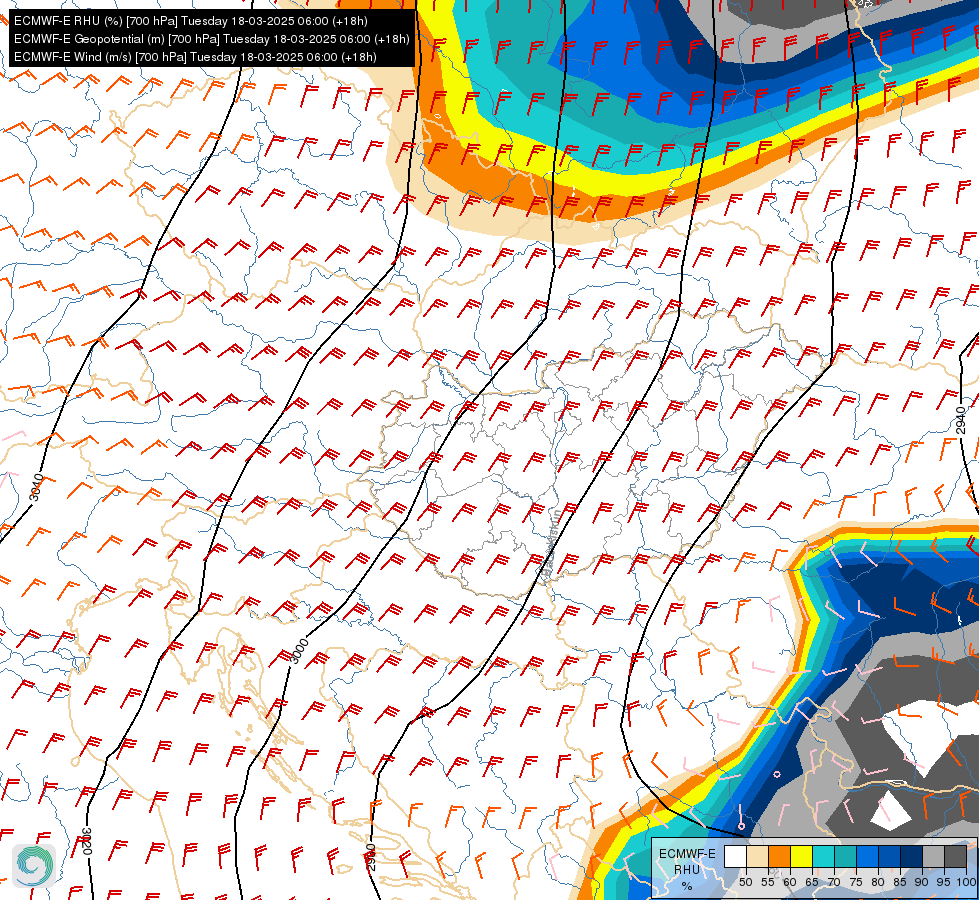Select the ECMWF-E Geopotential (m) title line
979x900 pixels.
[212, 39]
